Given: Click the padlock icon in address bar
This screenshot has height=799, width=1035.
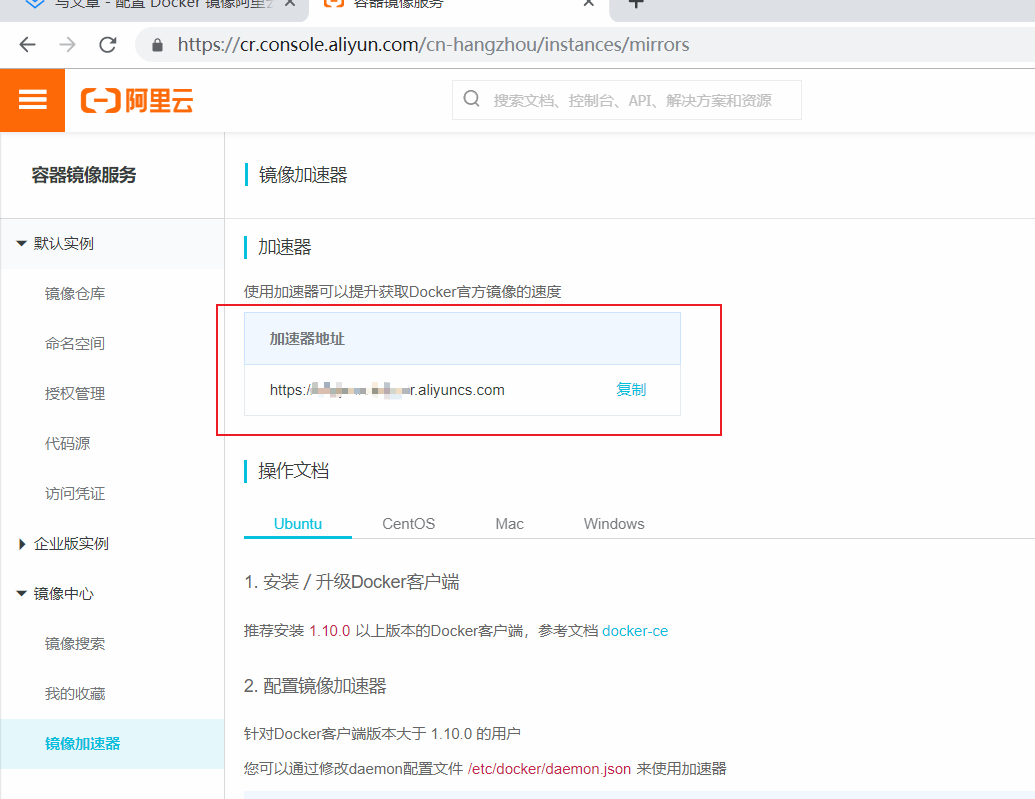Looking at the screenshot, I should [x=157, y=45].
